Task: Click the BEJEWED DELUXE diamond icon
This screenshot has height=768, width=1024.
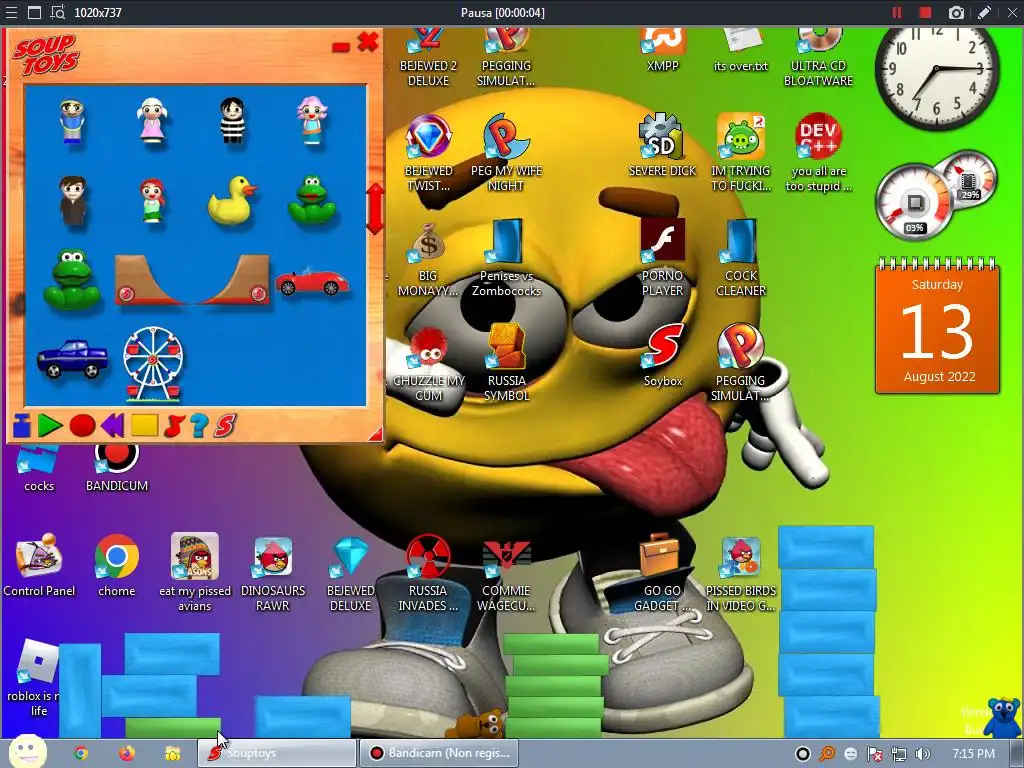Action: click(351, 575)
